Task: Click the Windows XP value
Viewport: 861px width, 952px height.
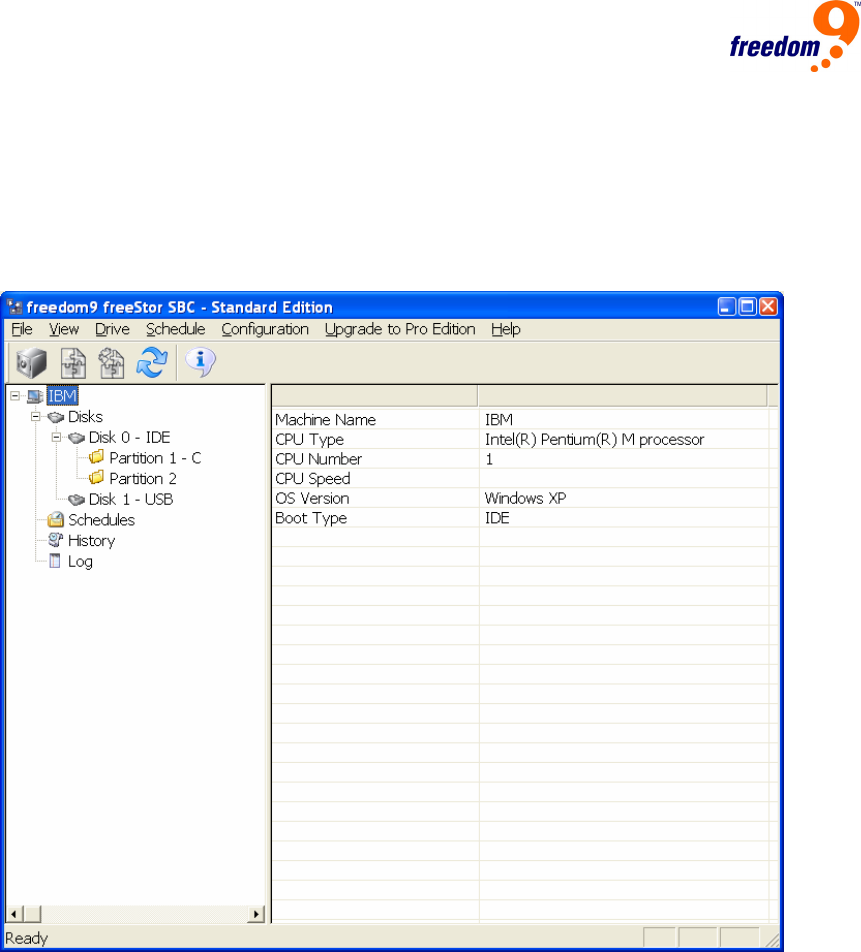Action: (525, 498)
